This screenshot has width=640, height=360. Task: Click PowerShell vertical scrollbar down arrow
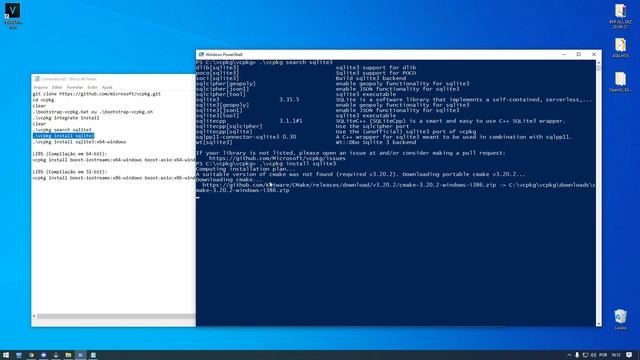pyautogui.click(x=599, y=324)
